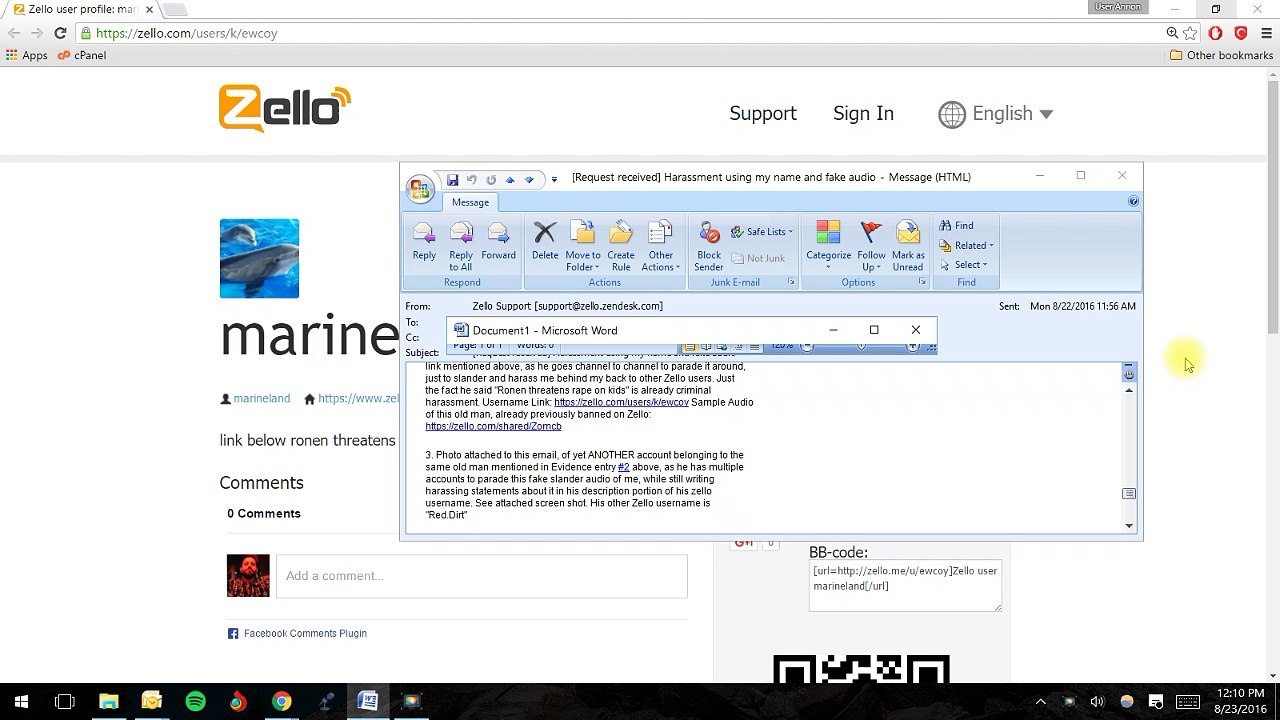Click the dolphin profile picture
Image resolution: width=1280 pixels, height=720 pixels.
click(x=259, y=258)
